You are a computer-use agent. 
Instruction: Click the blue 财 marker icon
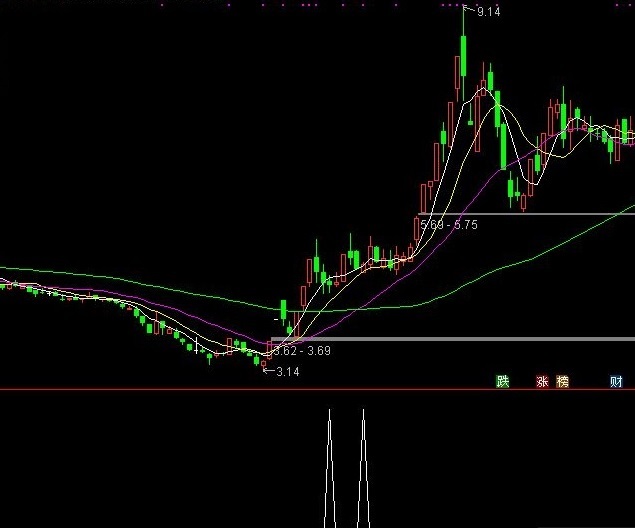(x=616, y=381)
